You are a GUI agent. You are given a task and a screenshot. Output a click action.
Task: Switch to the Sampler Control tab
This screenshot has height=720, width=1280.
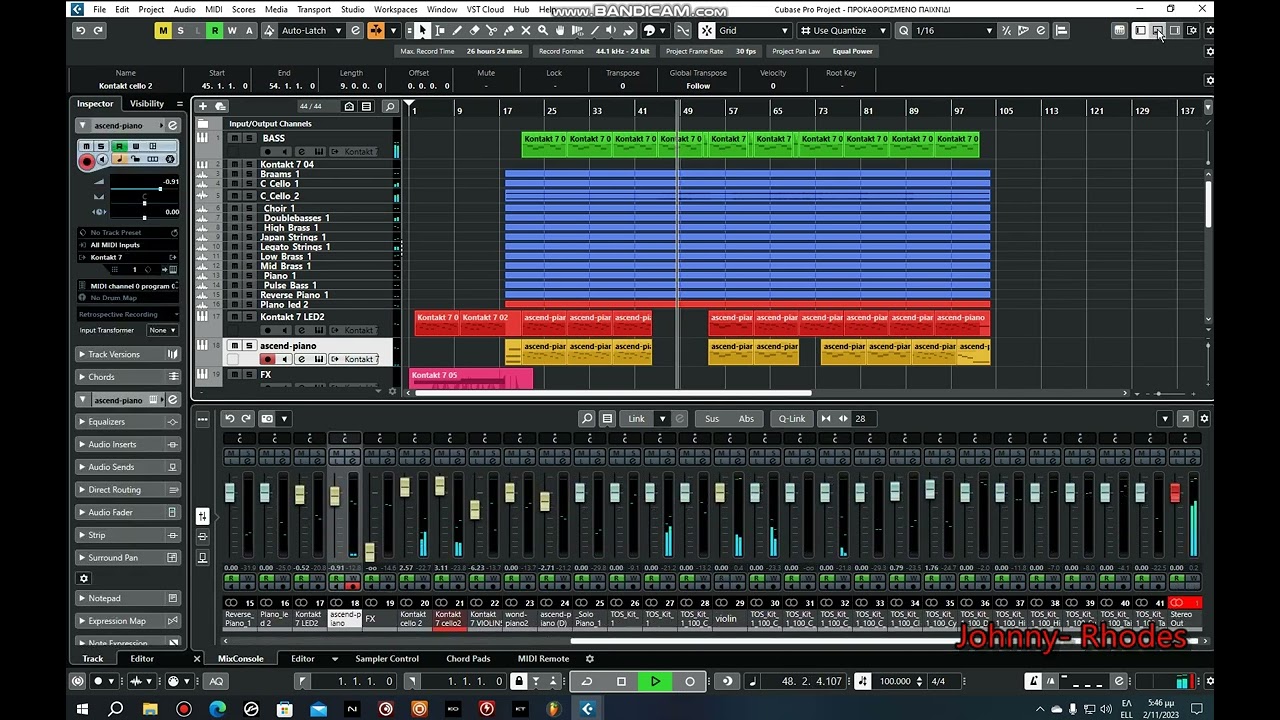387,659
